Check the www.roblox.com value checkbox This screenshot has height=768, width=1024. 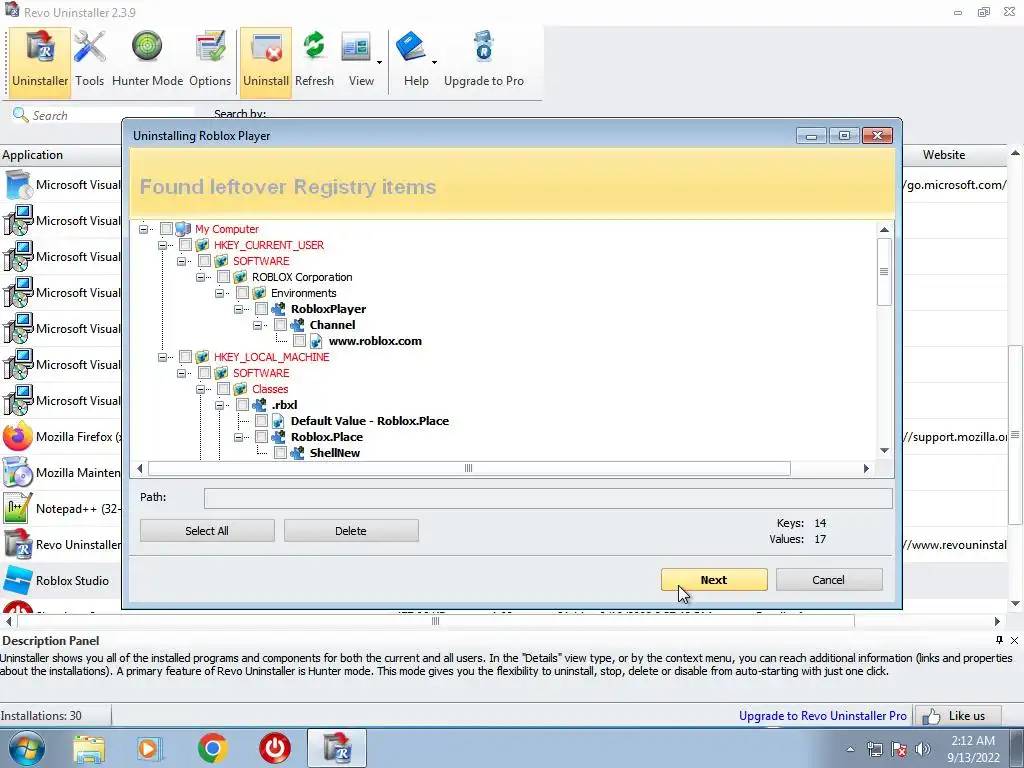[299, 341]
